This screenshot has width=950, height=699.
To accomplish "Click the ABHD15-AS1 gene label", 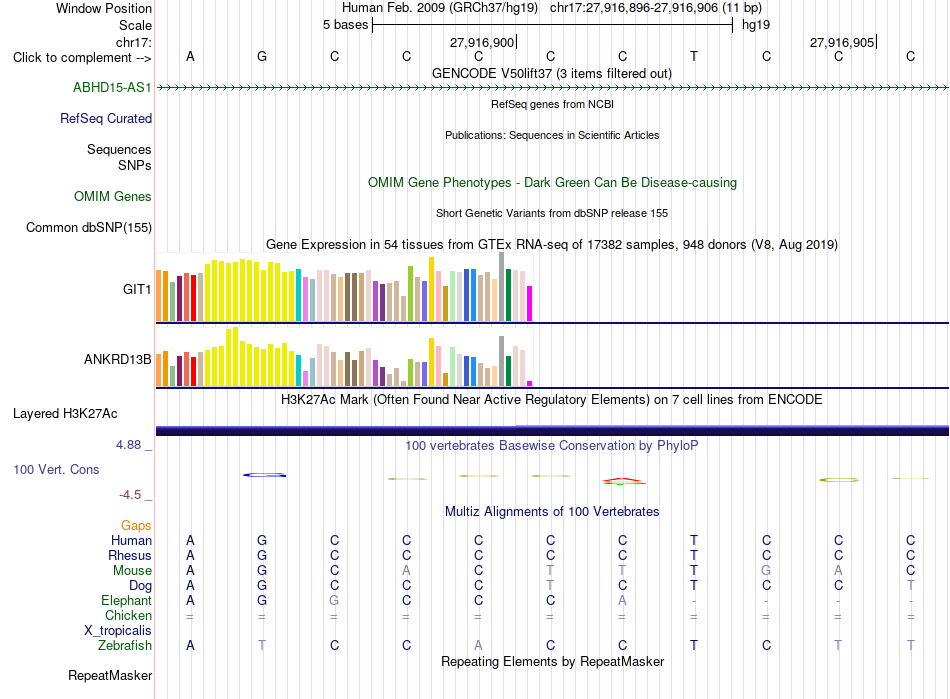I will (x=112, y=87).
